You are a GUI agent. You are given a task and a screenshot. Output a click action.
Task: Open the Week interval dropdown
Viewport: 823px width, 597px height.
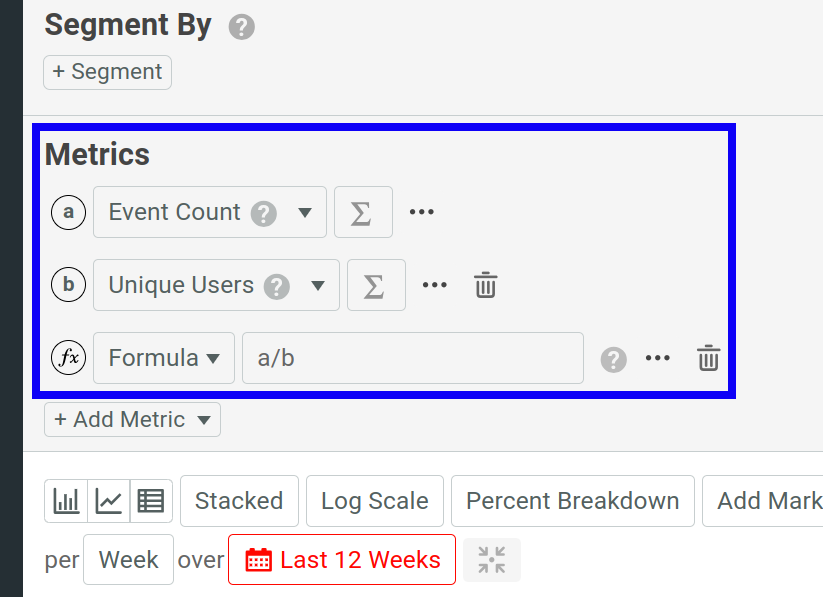click(128, 560)
